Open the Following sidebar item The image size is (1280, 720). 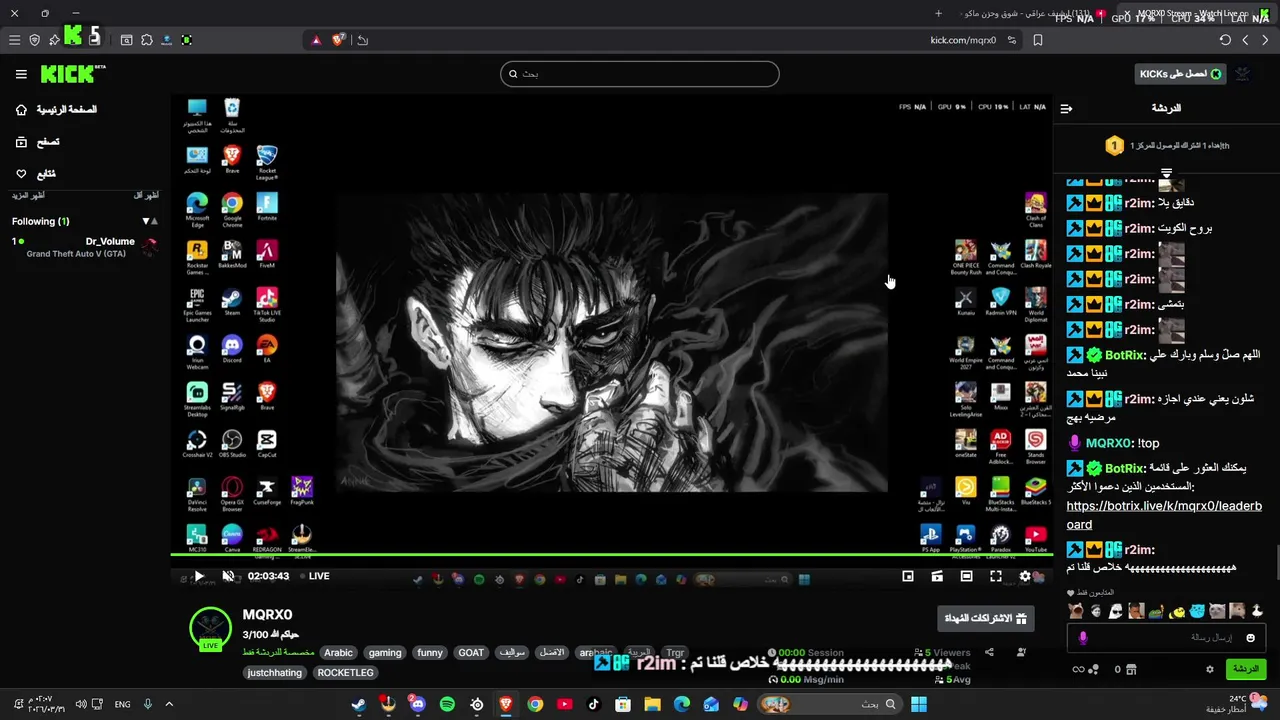tap(36, 174)
